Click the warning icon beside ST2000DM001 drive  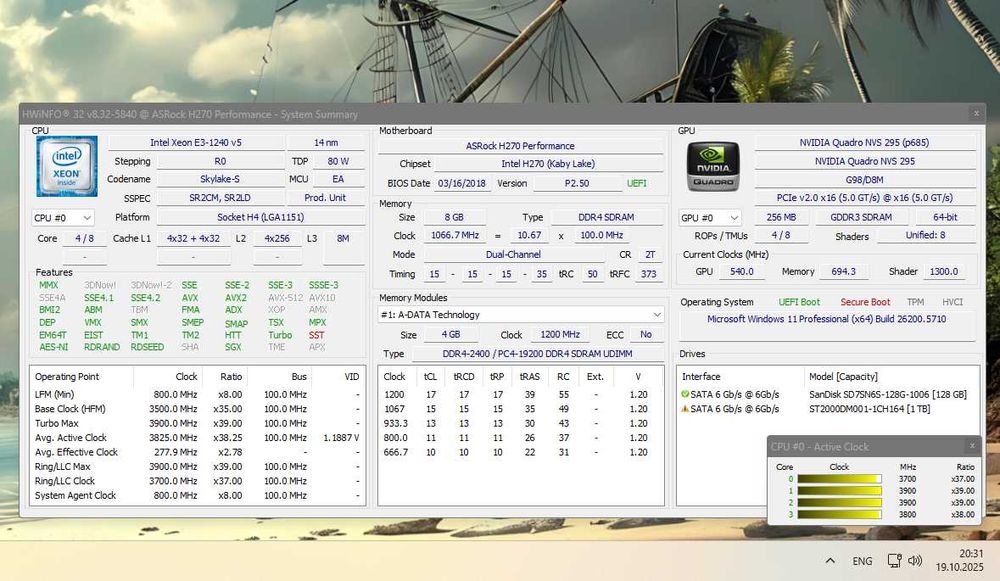(685, 409)
